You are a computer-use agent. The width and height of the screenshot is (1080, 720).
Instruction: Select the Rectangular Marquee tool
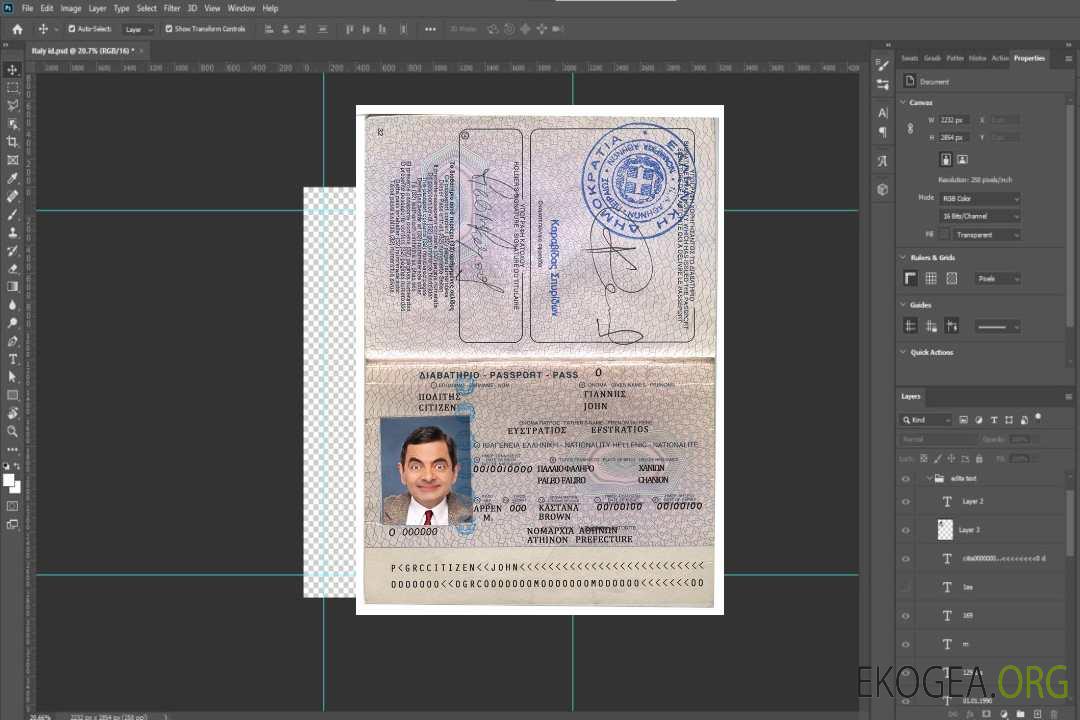click(12, 88)
